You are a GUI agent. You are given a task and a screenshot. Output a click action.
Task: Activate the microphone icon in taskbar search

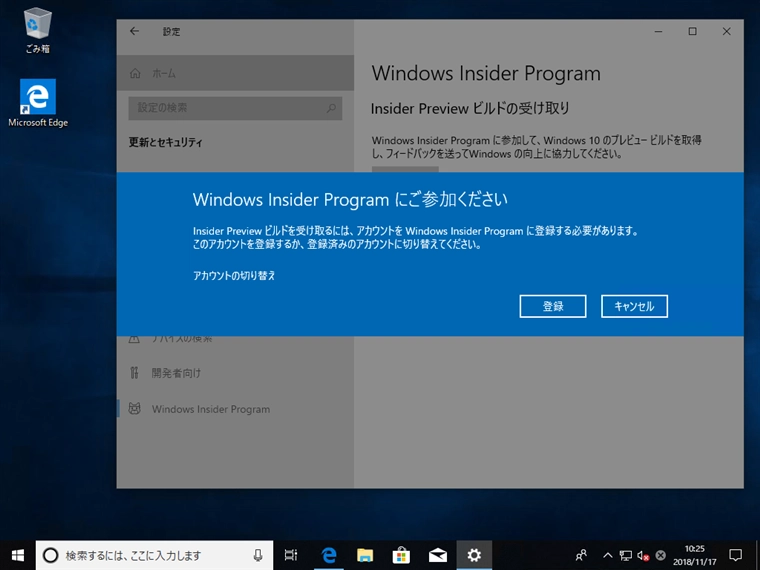point(258,555)
